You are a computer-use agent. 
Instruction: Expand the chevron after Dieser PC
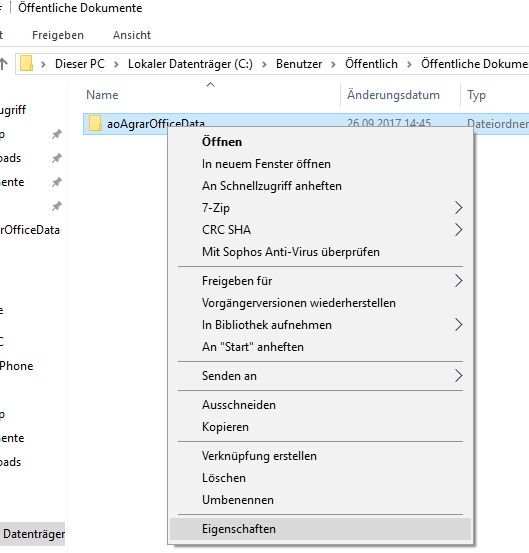tap(116, 64)
